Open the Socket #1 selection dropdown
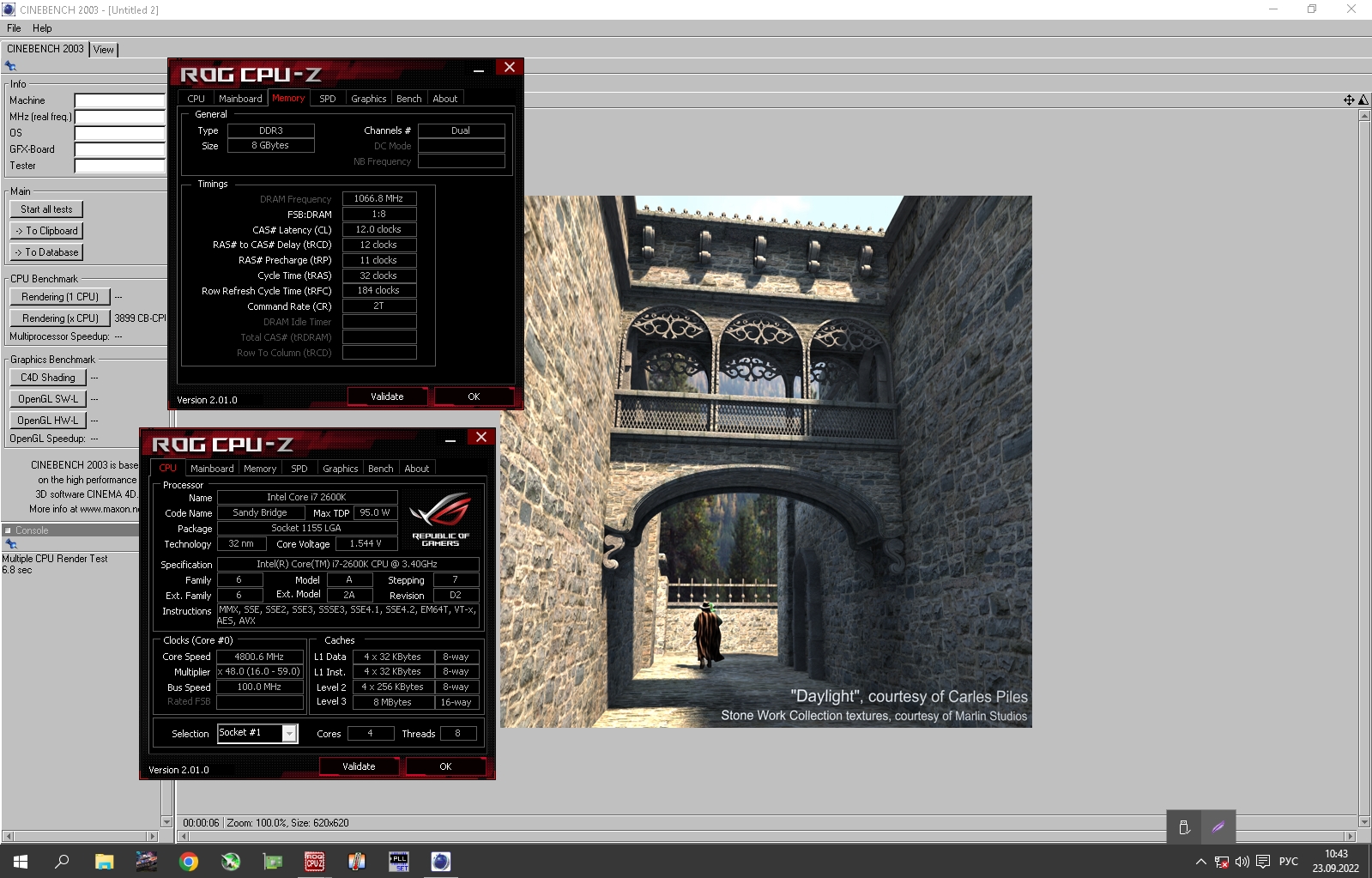 click(x=289, y=733)
